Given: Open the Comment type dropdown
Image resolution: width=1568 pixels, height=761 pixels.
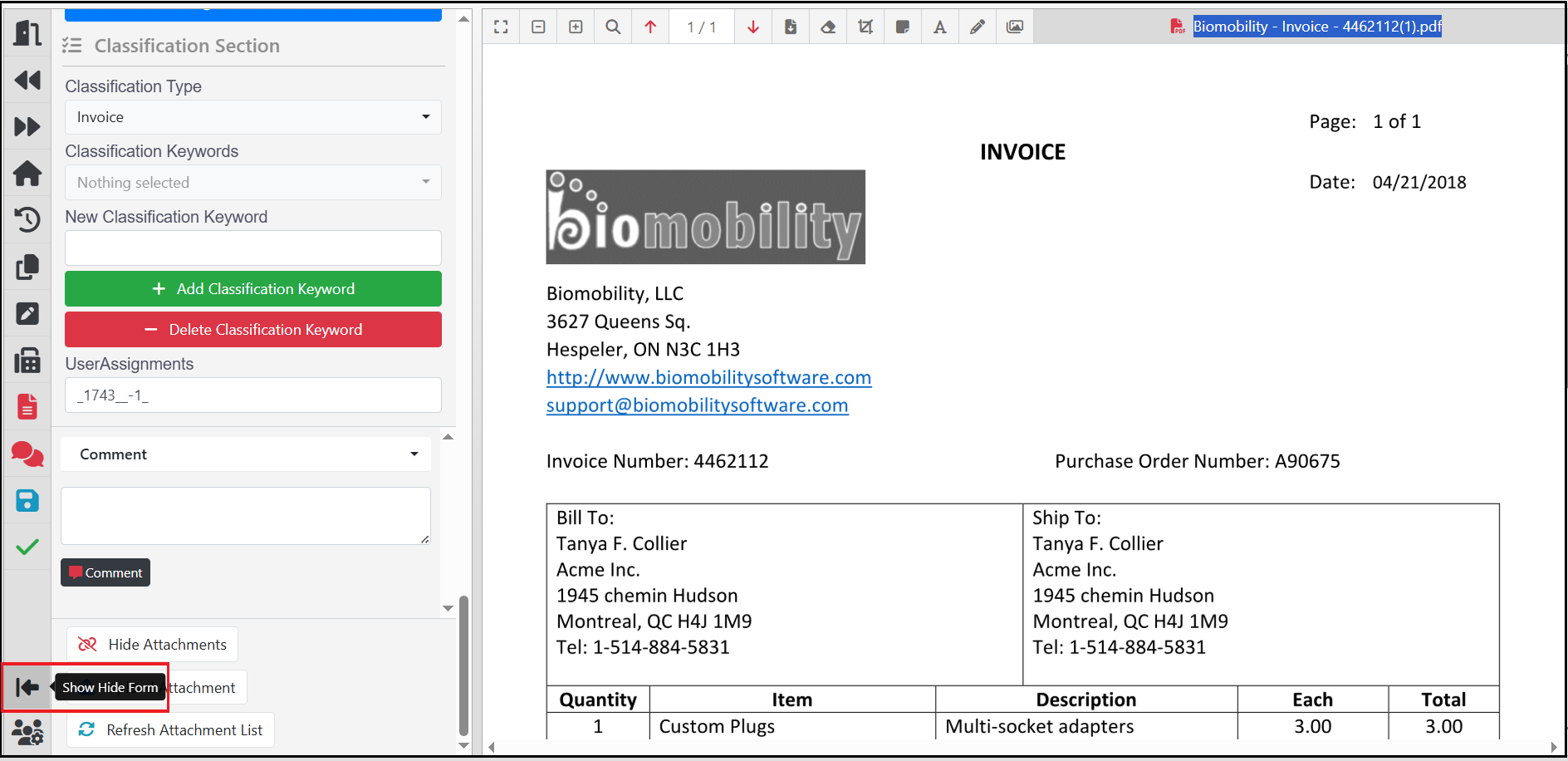Looking at the screenshot, I should coord(246,454).
